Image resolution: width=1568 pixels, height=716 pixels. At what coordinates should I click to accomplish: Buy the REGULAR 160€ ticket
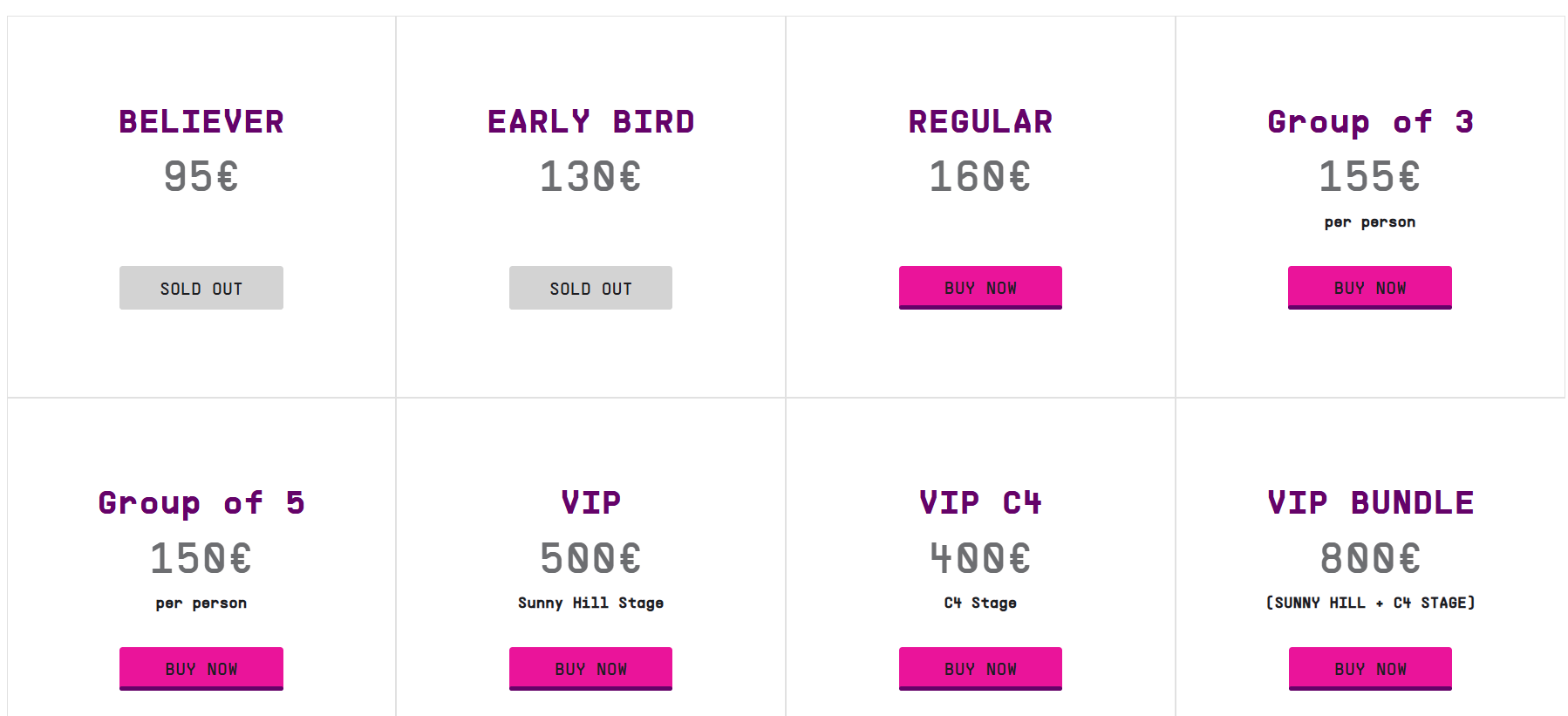click(980, 288)
